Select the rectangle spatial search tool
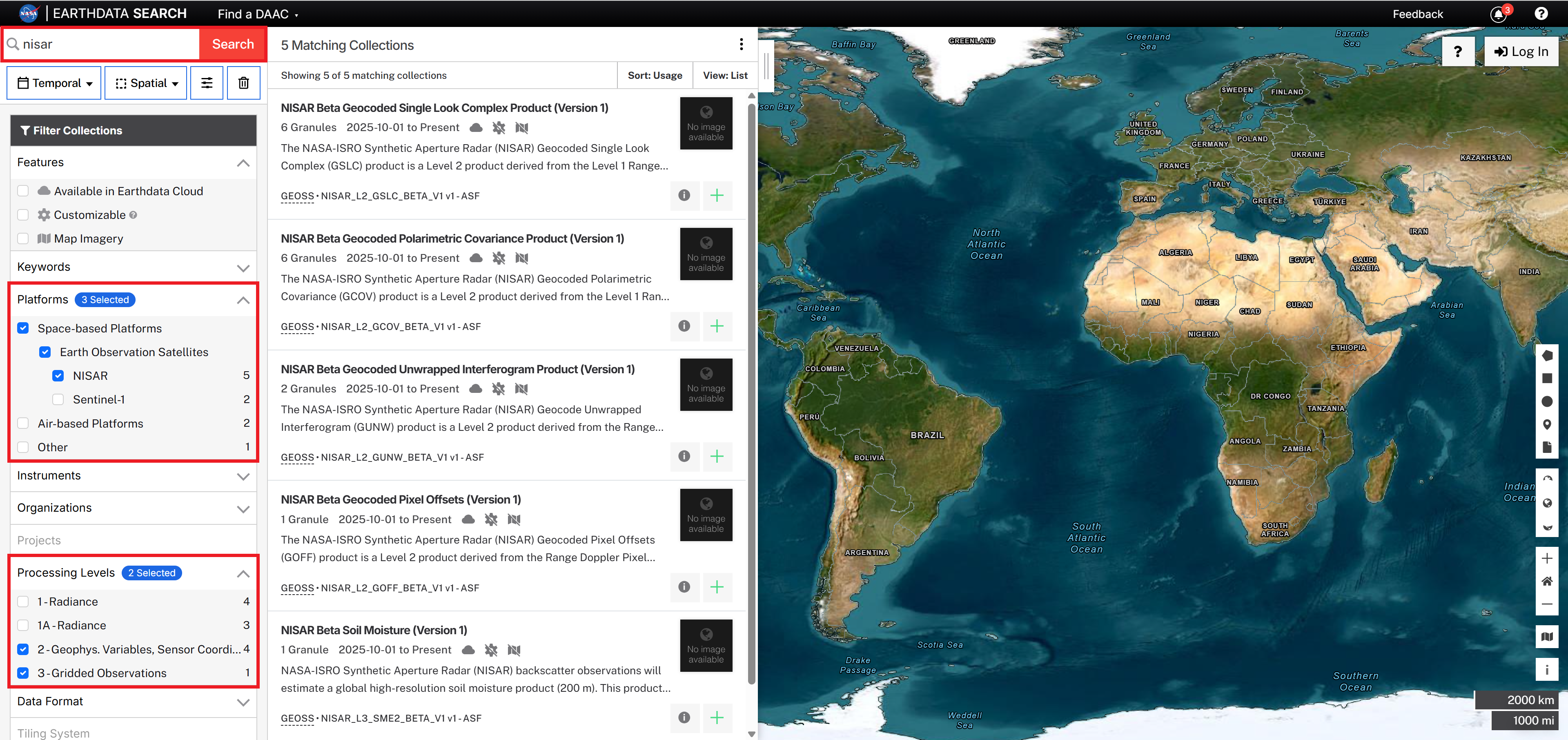 1548,379
